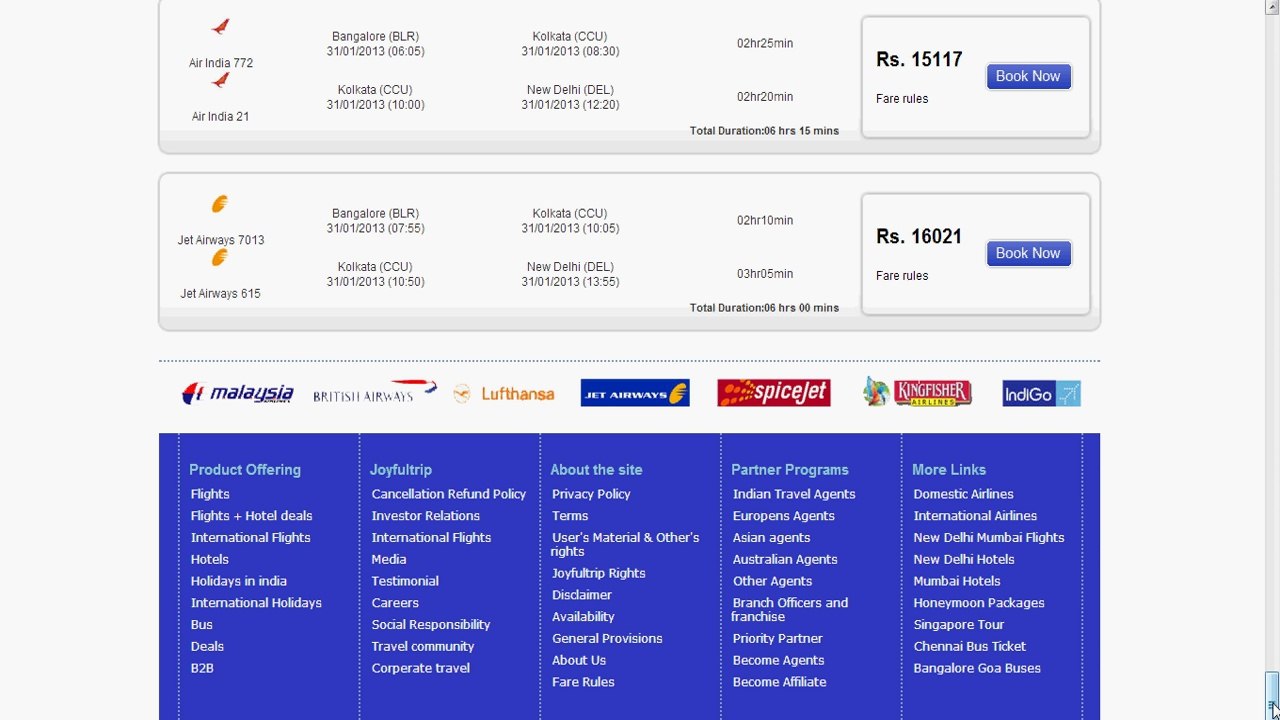
Task: Open the Careers link
Action: pos(395,603)
